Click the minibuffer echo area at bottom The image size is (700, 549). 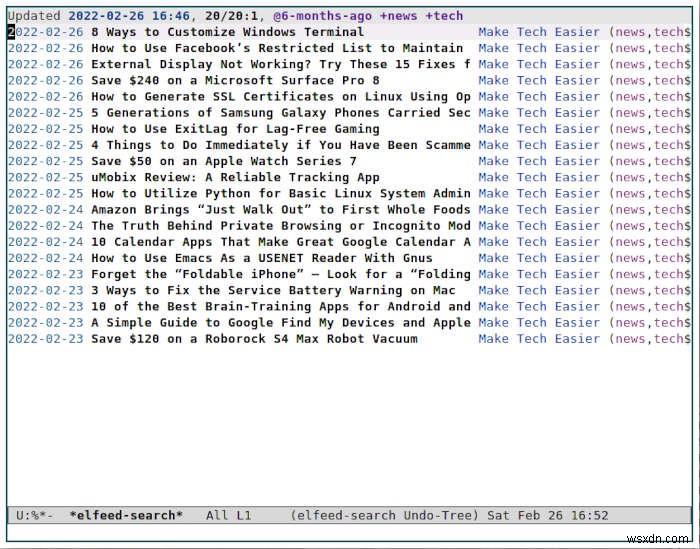[349, 532]
